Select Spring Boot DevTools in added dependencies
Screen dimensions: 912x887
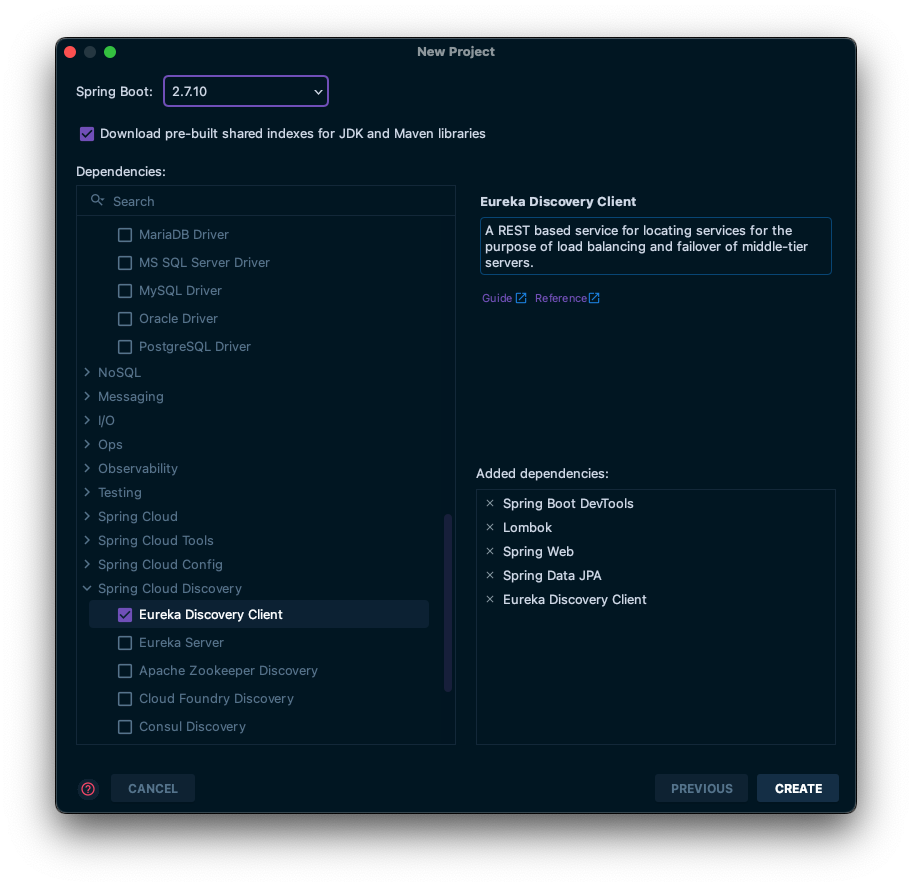tap(568, 503)
